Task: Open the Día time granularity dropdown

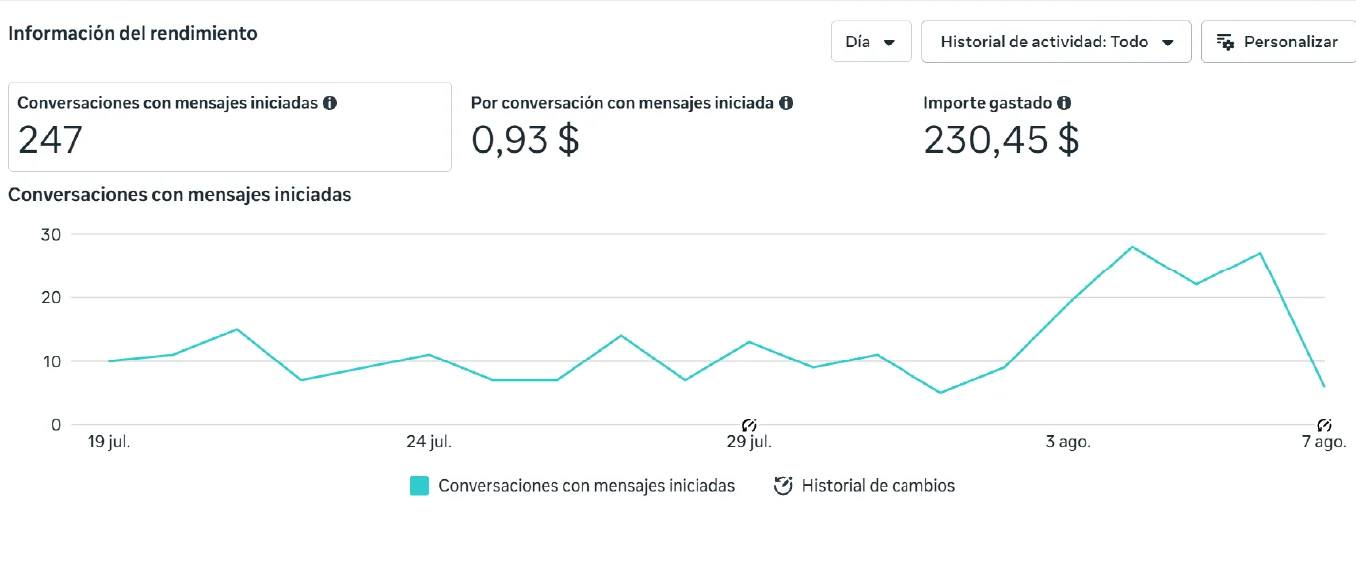Action: (871, 42)
